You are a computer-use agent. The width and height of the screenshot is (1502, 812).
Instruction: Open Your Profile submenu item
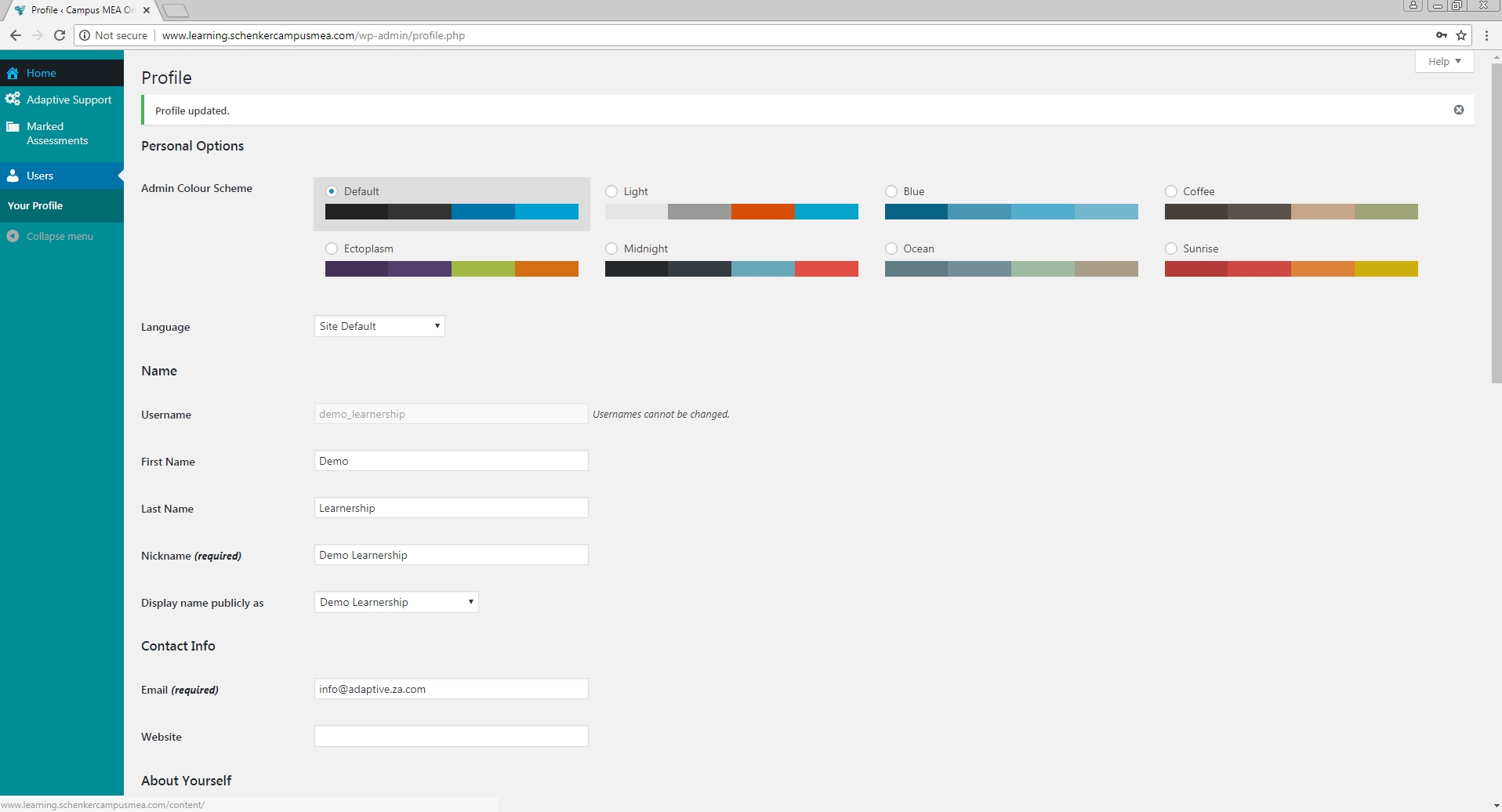(35, 205)
